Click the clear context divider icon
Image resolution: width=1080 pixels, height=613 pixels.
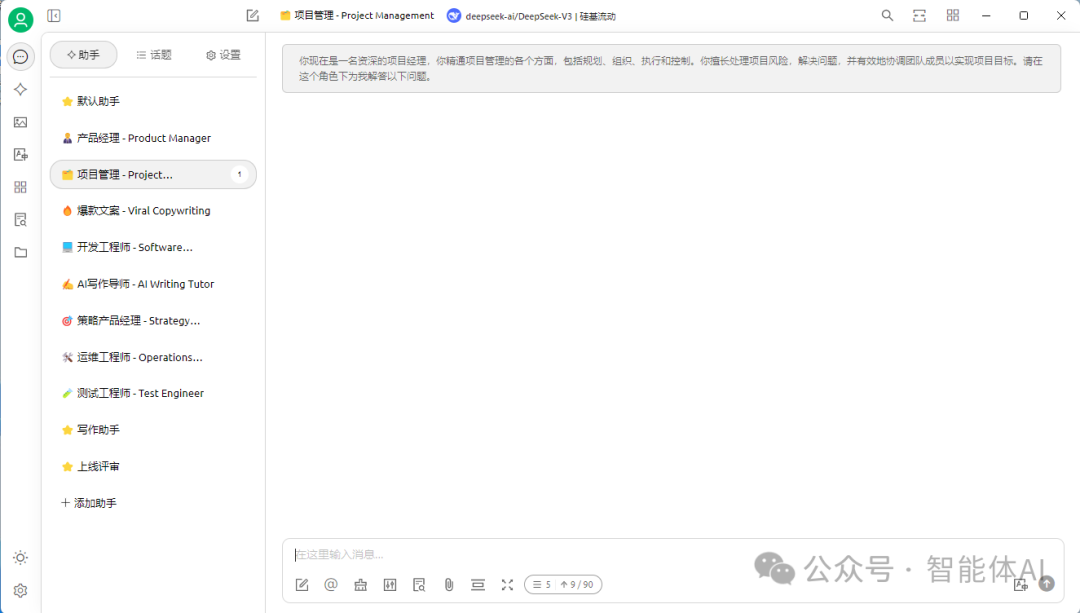point(478,585)
